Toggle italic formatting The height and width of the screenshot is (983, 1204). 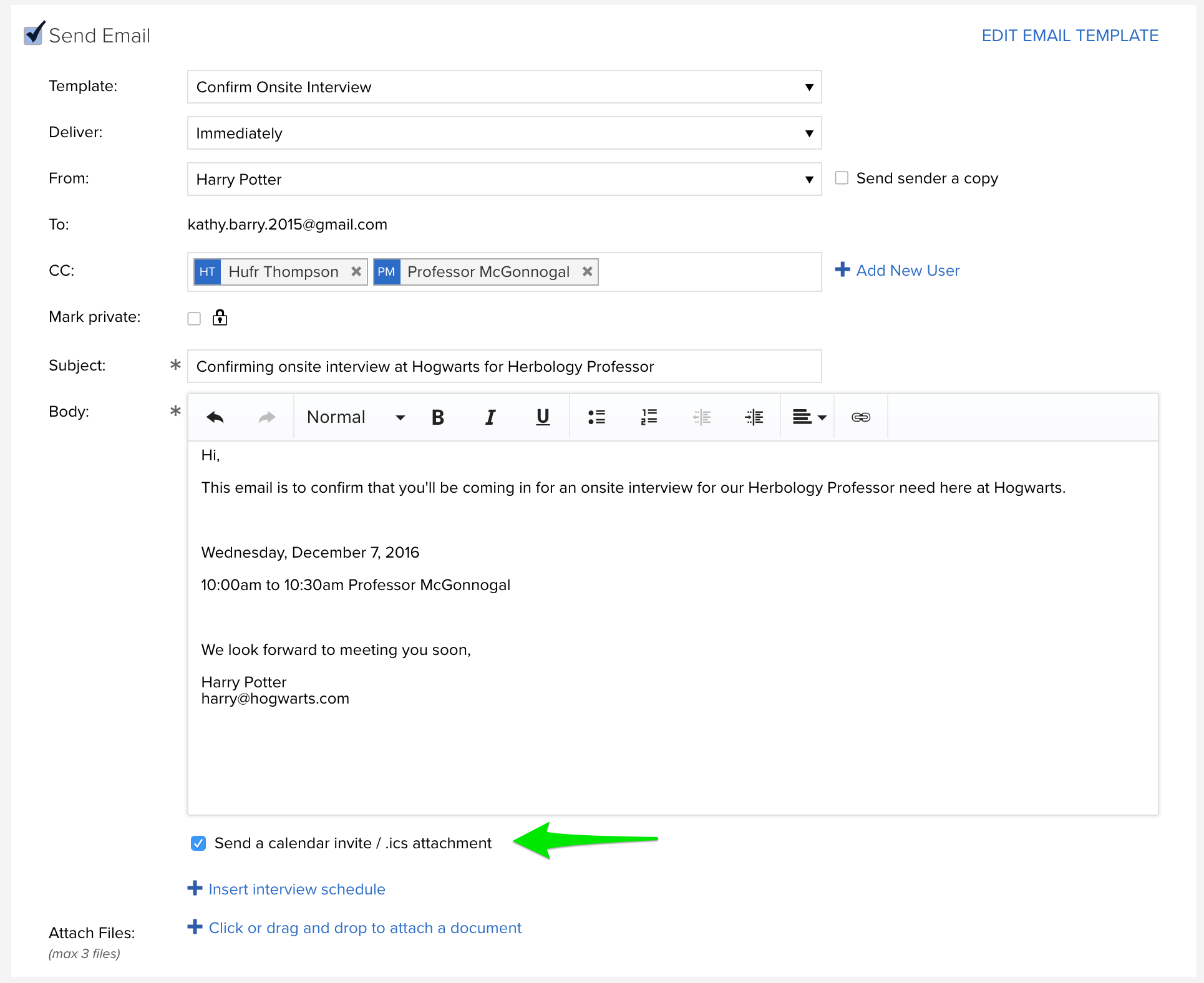coord(490,417)
